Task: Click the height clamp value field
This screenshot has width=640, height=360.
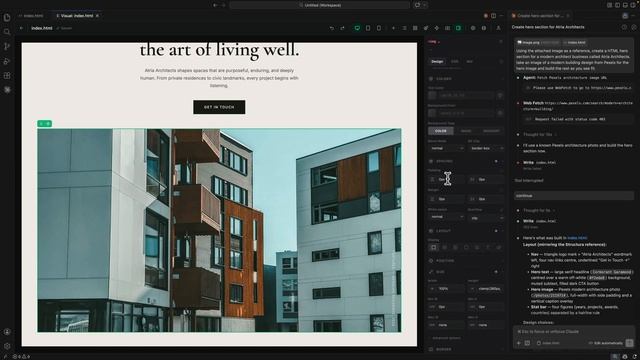Action: (486, 289)
